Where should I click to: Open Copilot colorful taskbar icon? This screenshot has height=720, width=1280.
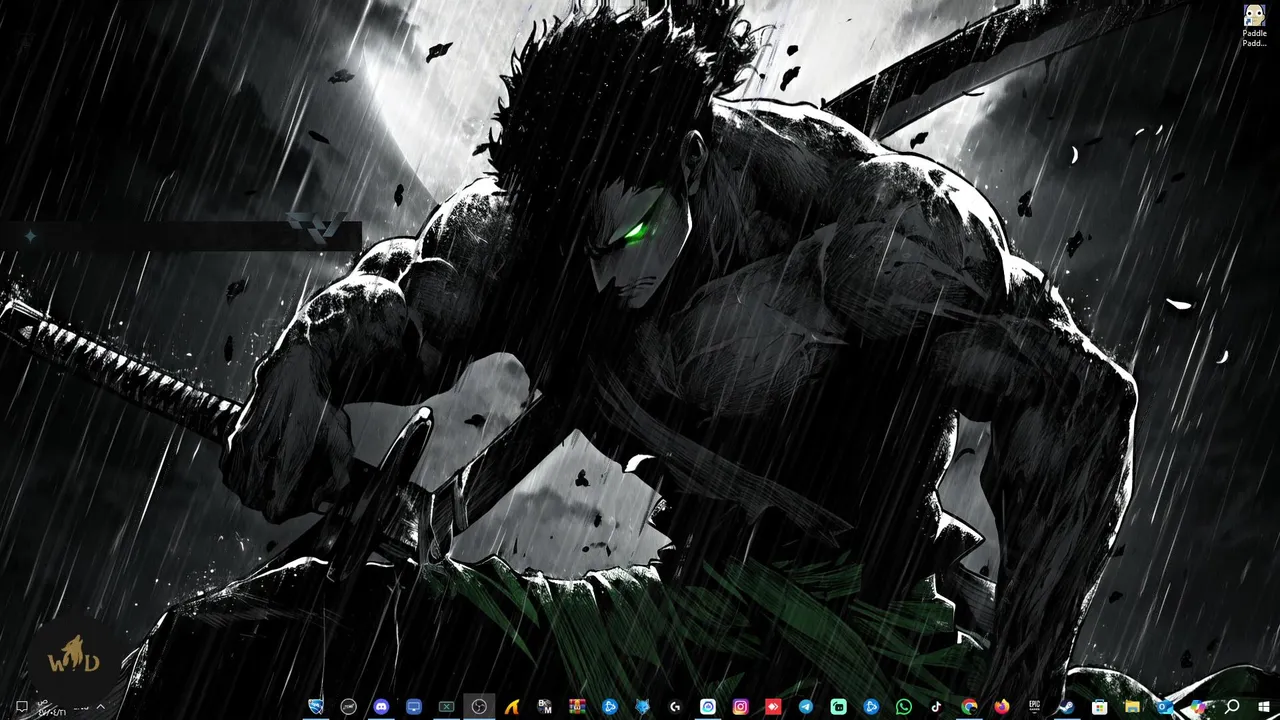tap(1198, 707)
